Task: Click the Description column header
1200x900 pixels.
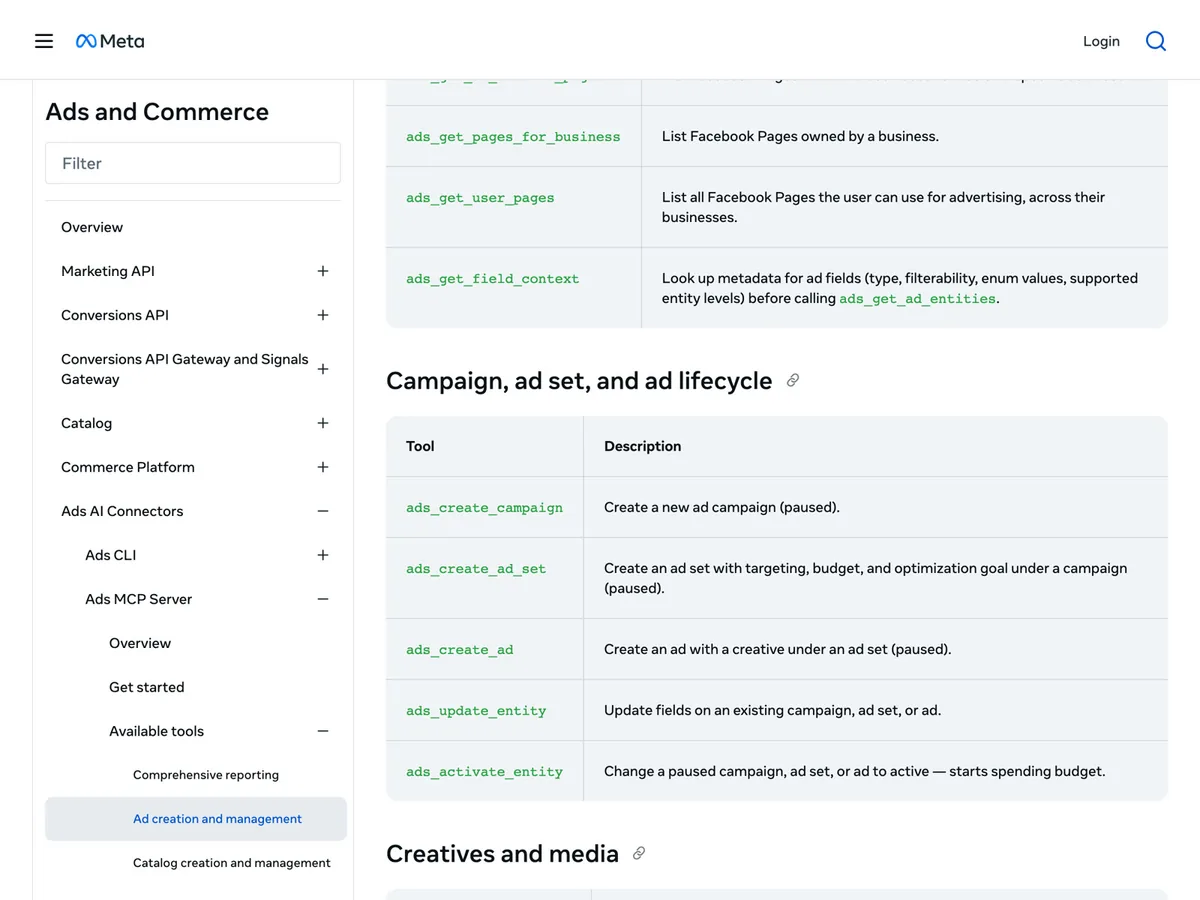Action: (x=643, y=447)
